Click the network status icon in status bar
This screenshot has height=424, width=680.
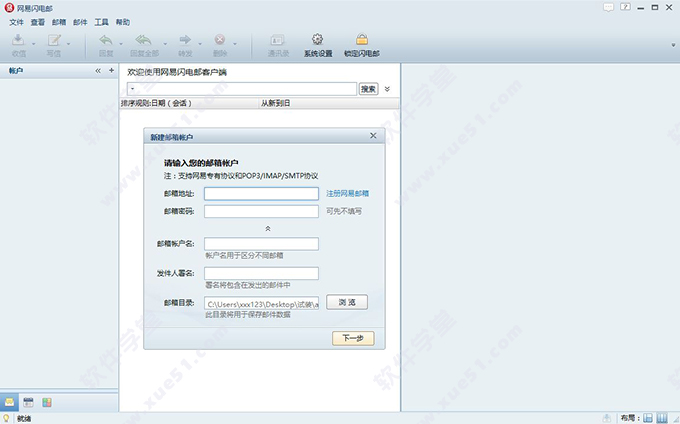(607, 418)
